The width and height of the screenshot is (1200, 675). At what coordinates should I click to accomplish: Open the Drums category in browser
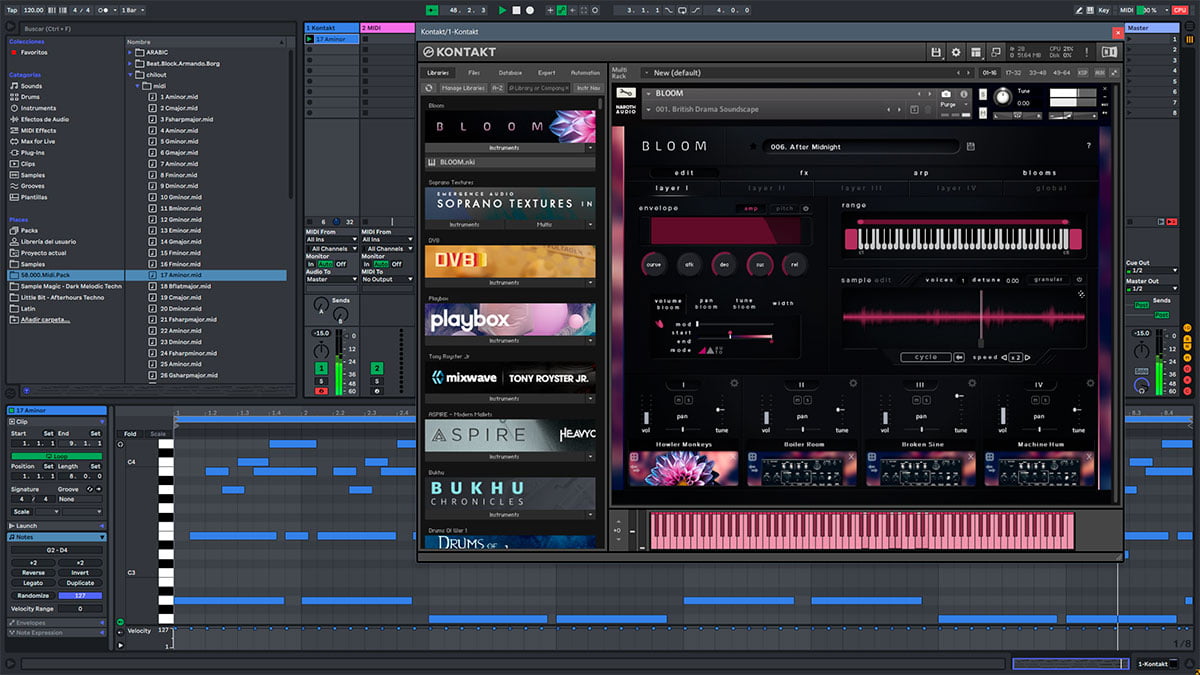pos(31,97)
